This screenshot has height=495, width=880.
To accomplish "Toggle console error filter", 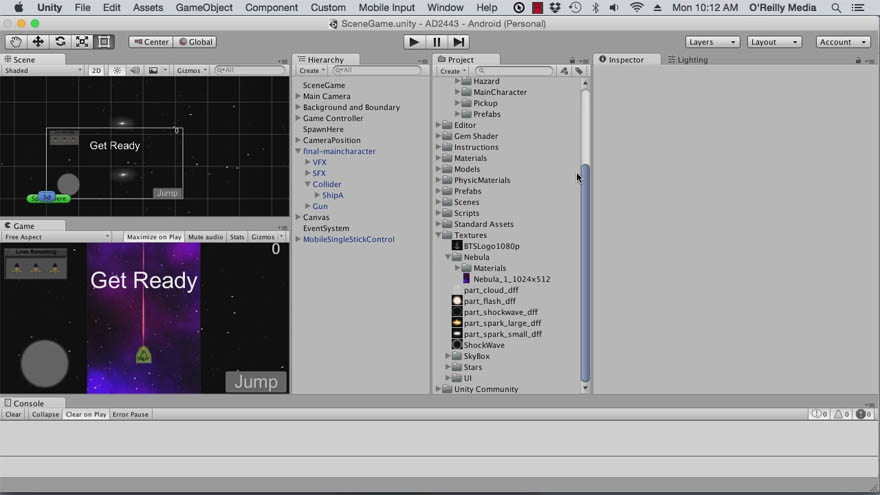I will pos(863,414).
